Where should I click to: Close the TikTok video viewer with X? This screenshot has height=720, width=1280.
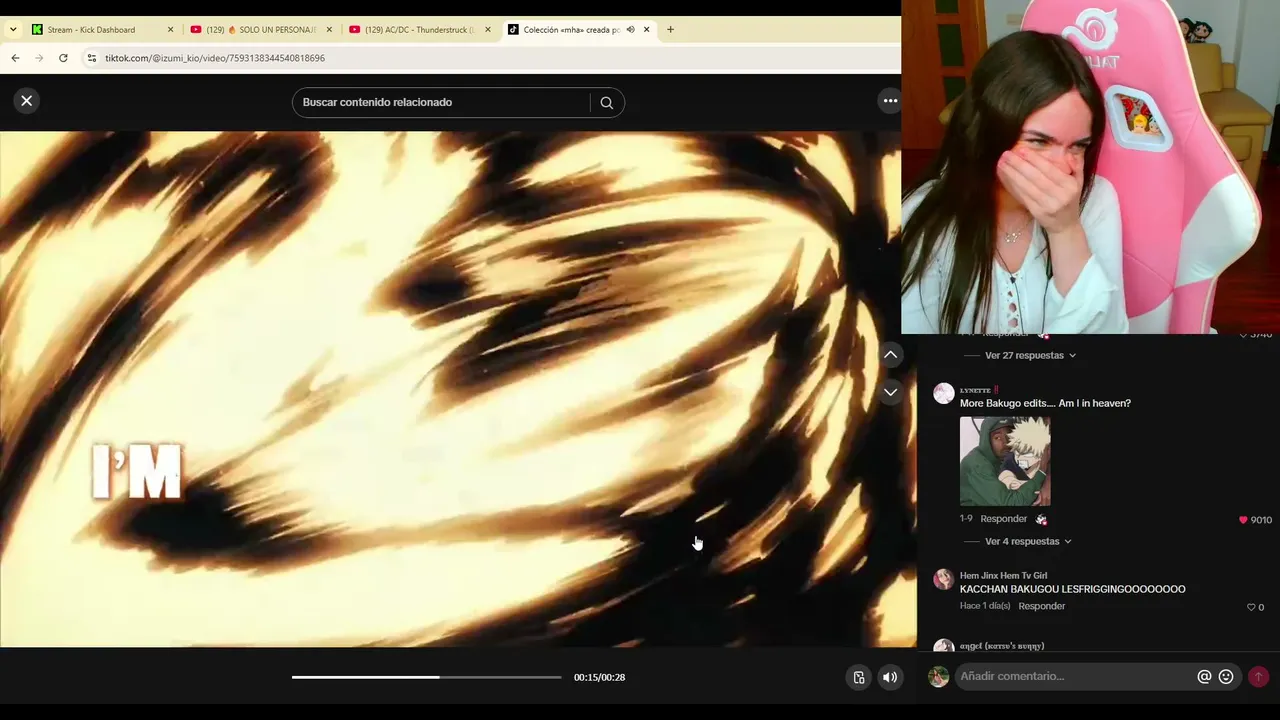(27, 101)
